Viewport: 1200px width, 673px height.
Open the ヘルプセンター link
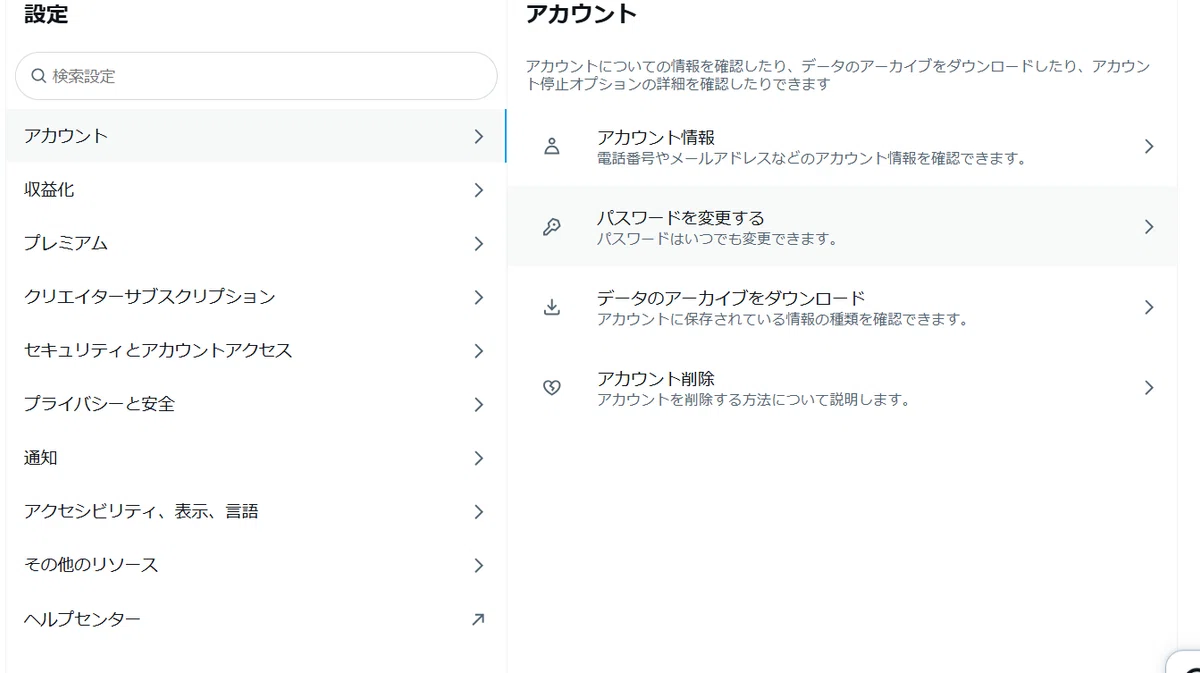[x=256, y=619]
